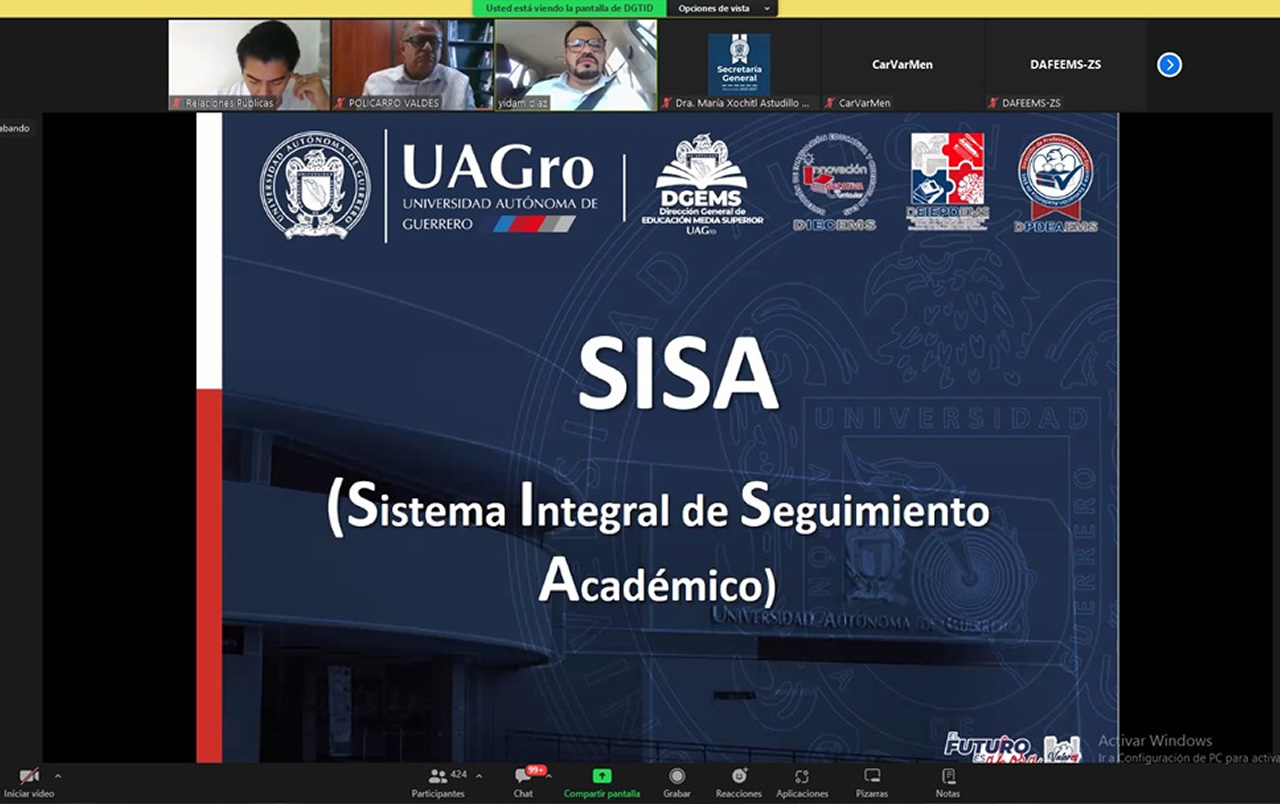The height and width of the screenshot is (804, 1280).
Task: Click the UAGro university seal logo
Action: point(315,185)
